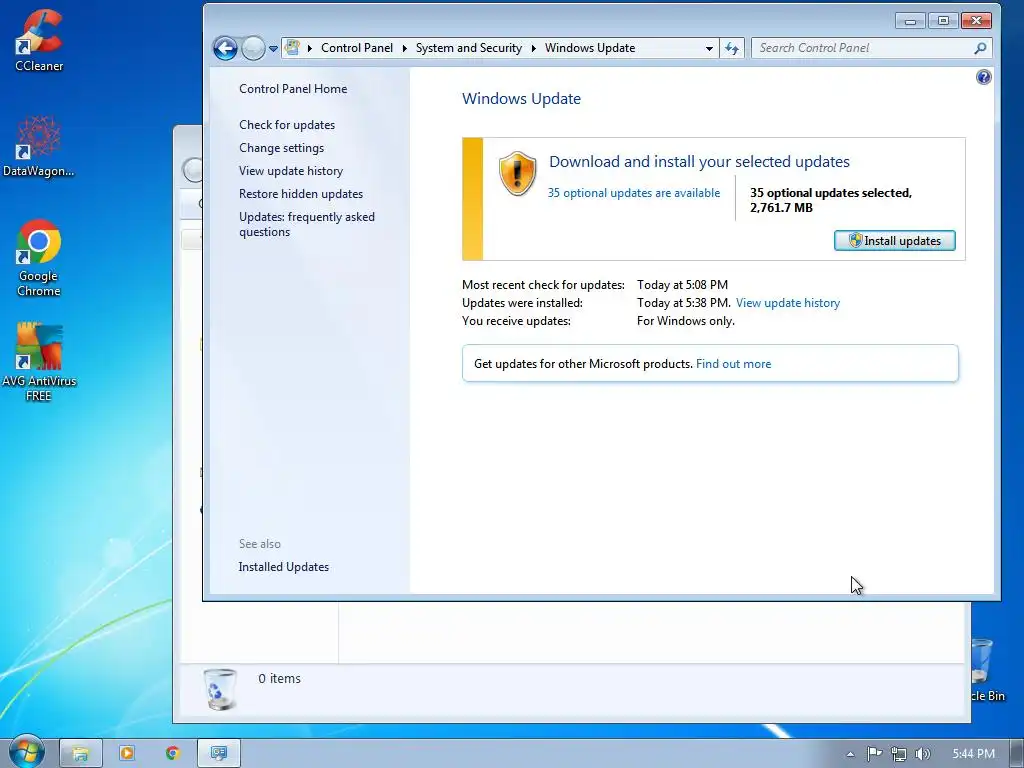Click the orange shield warning icon

coord(517,173)
